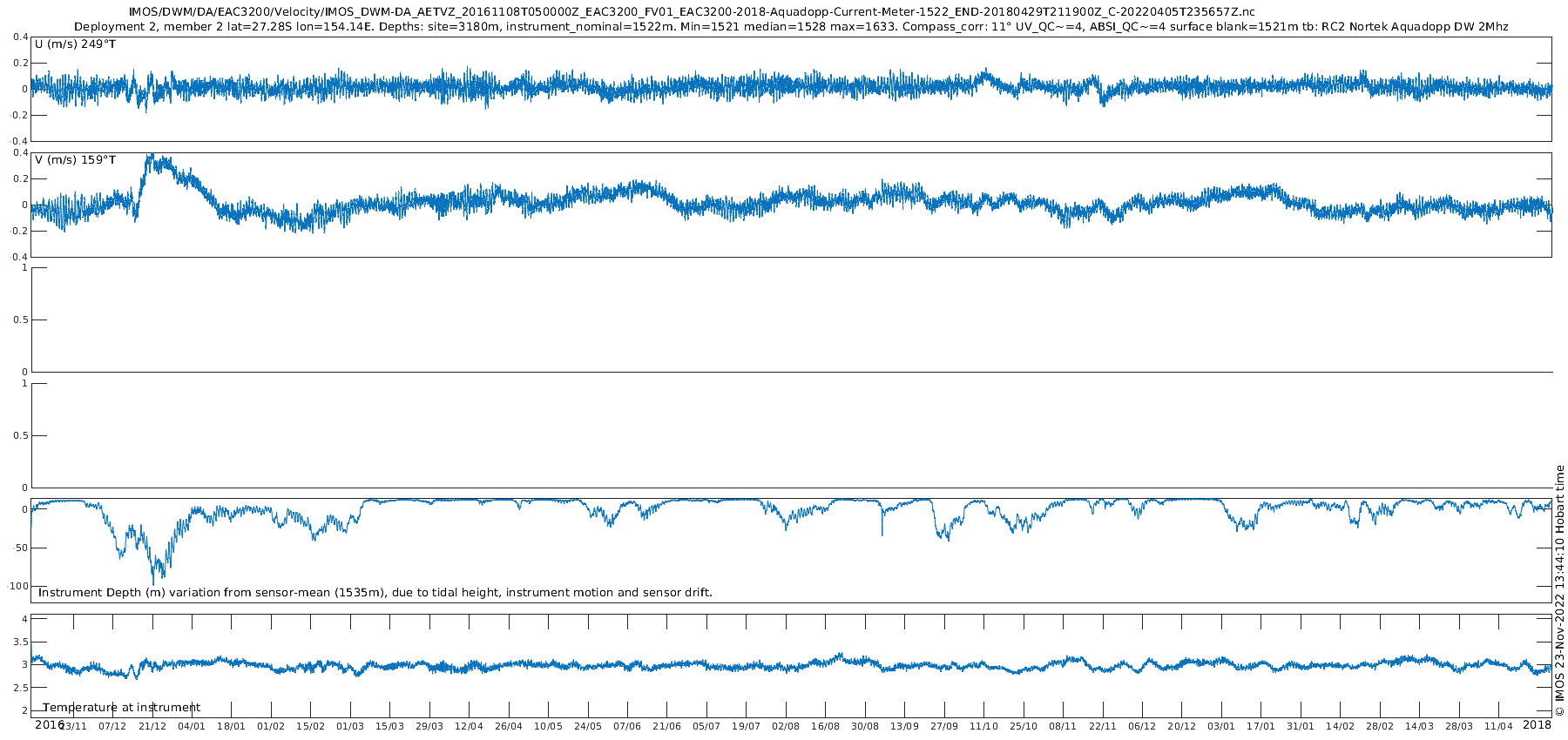Click the '21/06' date tick label
Viewport: 1568px width, 740px height.
point(667,726)
